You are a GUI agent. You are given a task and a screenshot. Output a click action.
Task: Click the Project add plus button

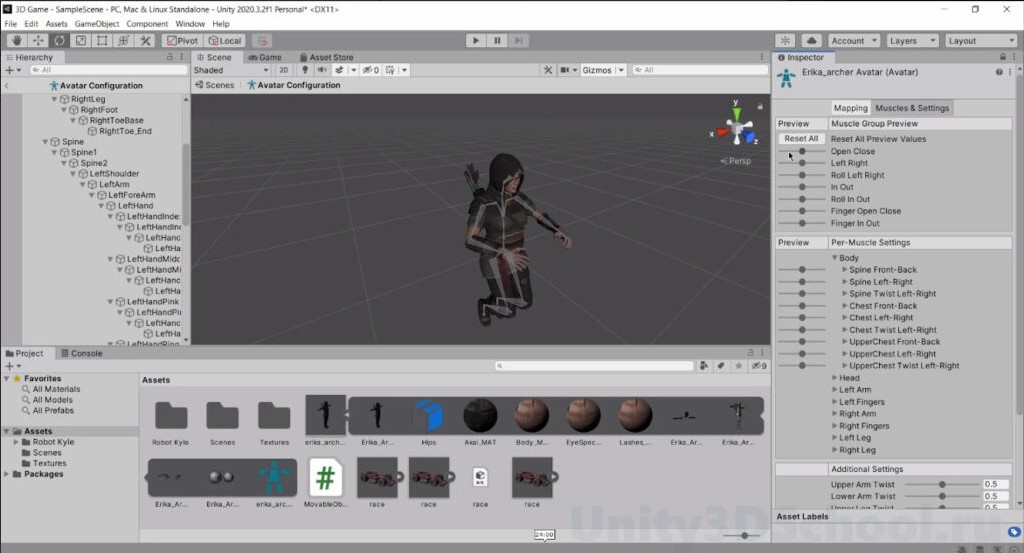9,366
